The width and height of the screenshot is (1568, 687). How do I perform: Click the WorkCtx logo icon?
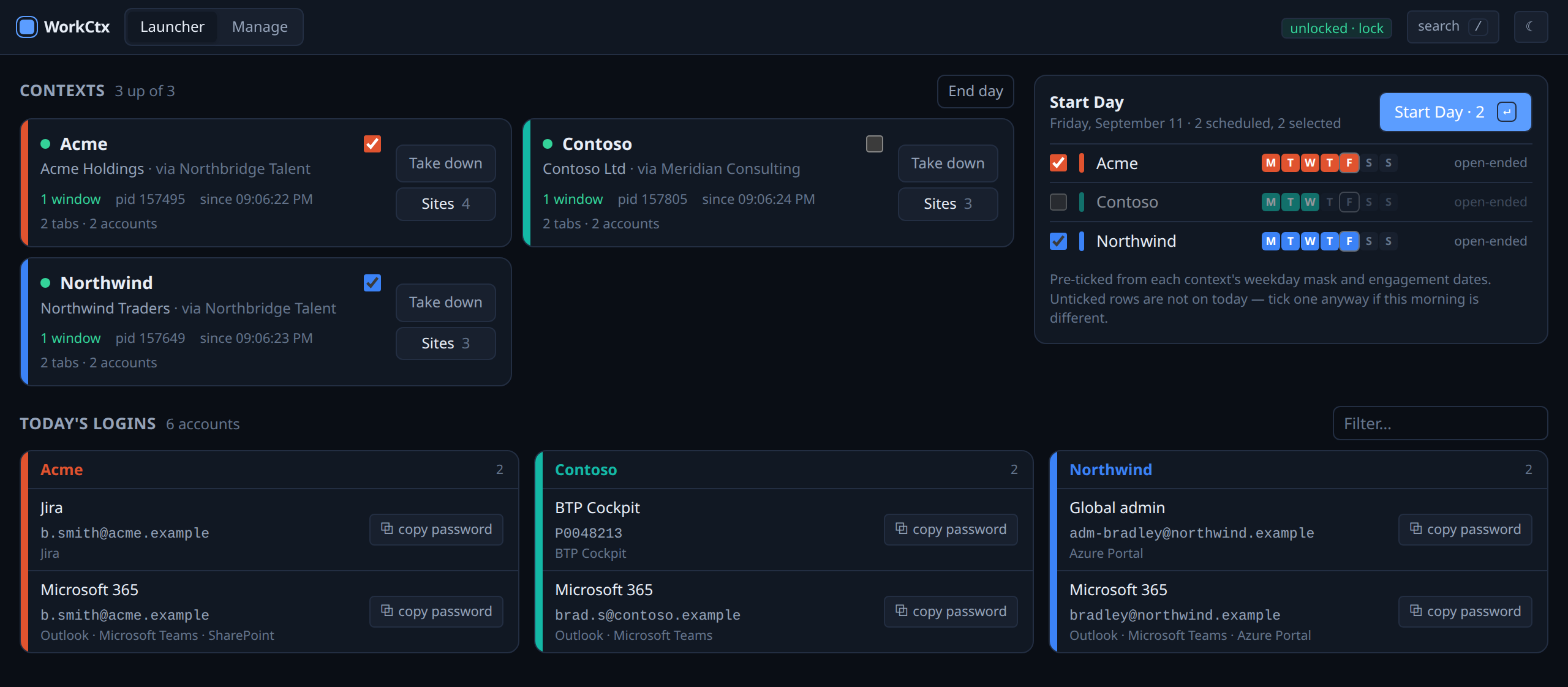pos(27,27)
